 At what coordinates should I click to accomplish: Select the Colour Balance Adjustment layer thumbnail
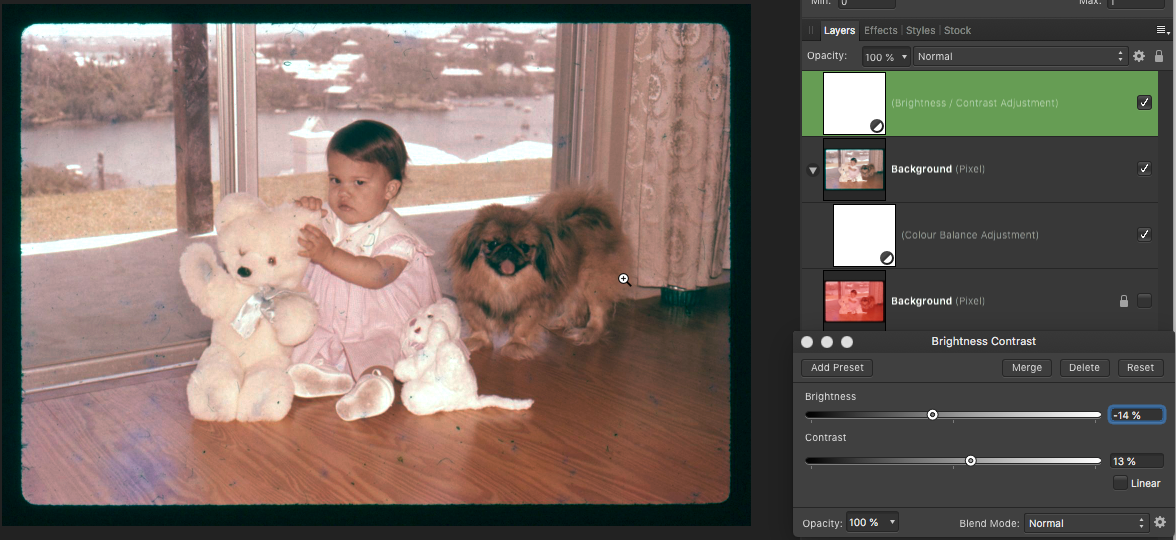864,236
